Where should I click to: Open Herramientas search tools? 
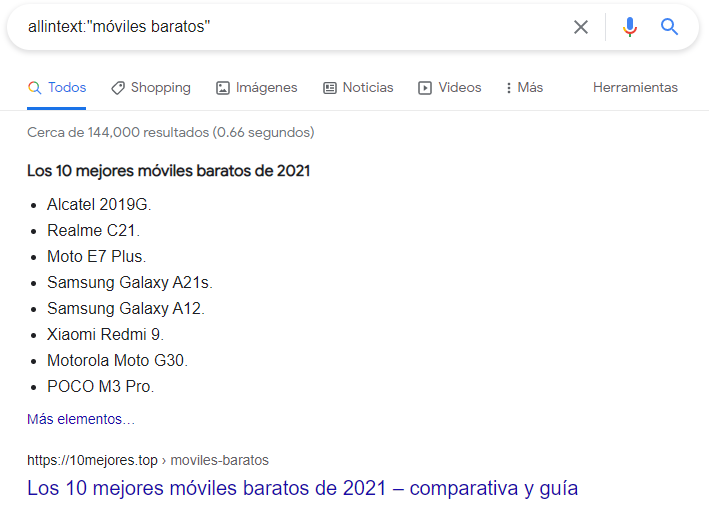[x=635, y=87]
